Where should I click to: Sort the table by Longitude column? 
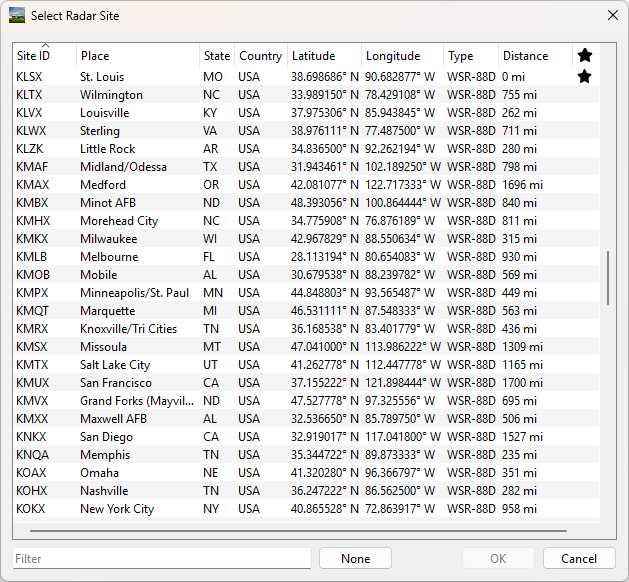tap(402, 55)
